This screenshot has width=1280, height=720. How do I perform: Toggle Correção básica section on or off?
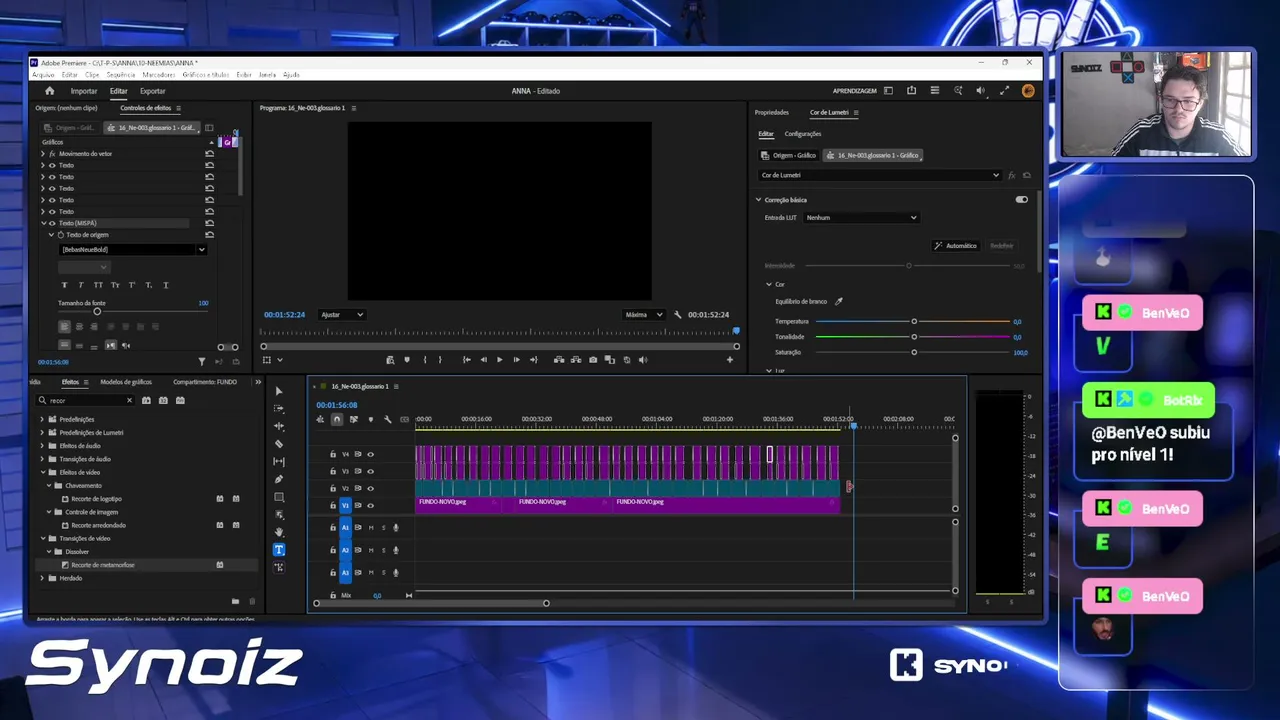coord(1021,200)
